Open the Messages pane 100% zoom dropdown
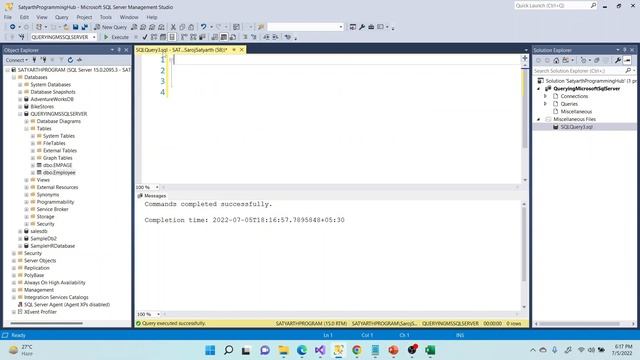Screen dimensions: 640x360 [x=158, y=314]
